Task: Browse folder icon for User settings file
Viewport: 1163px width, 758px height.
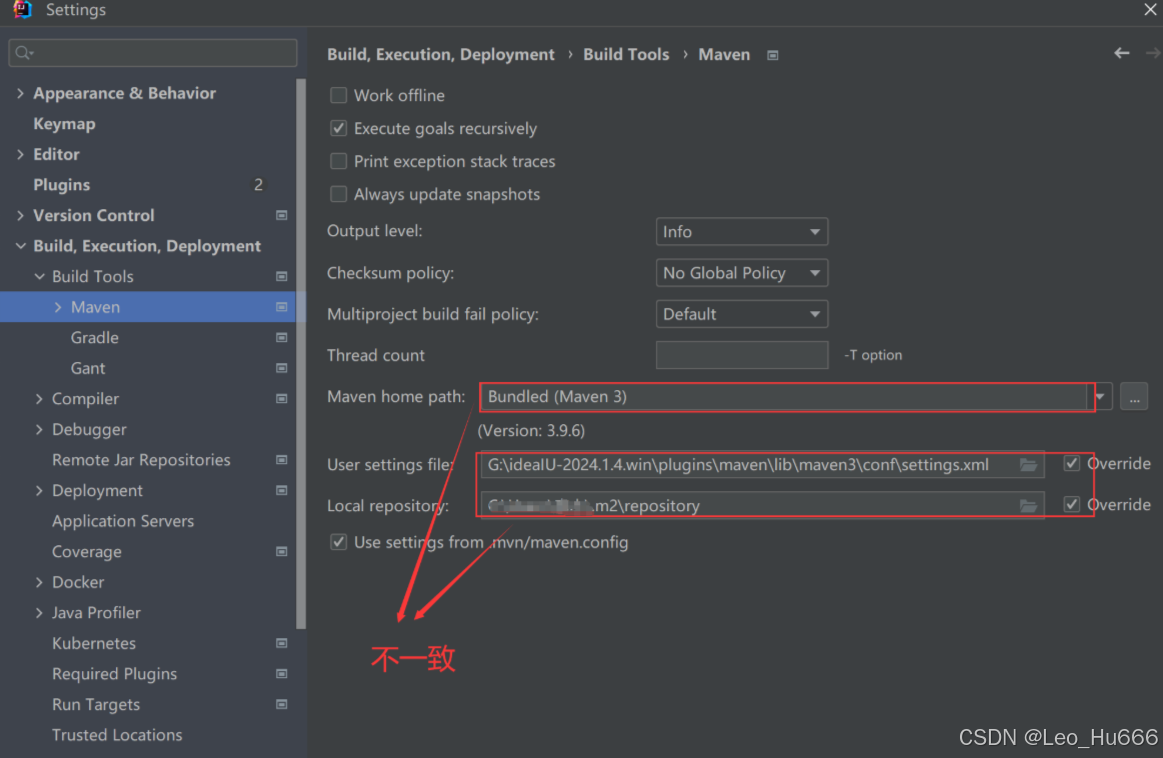Action: tap(1028, 465)
